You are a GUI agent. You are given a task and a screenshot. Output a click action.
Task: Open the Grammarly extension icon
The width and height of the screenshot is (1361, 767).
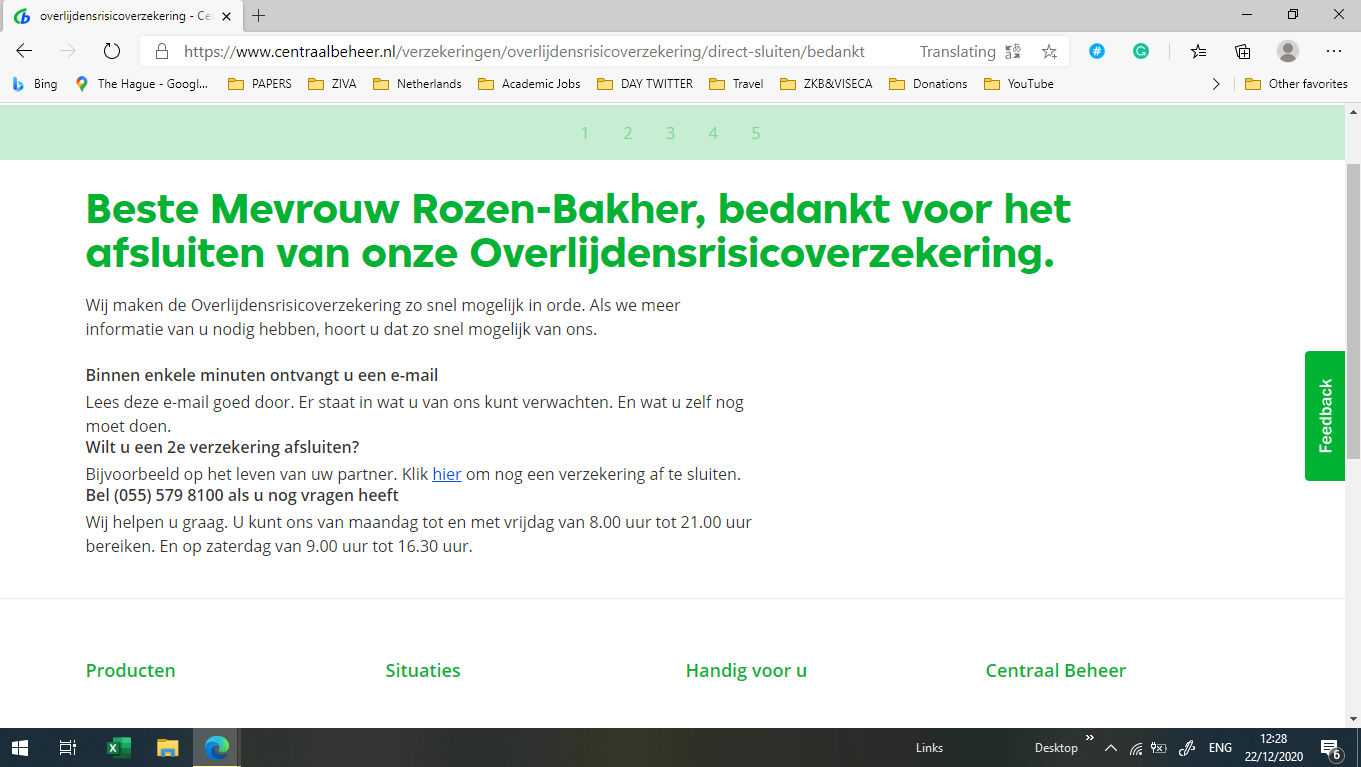tap(1141, 51)
